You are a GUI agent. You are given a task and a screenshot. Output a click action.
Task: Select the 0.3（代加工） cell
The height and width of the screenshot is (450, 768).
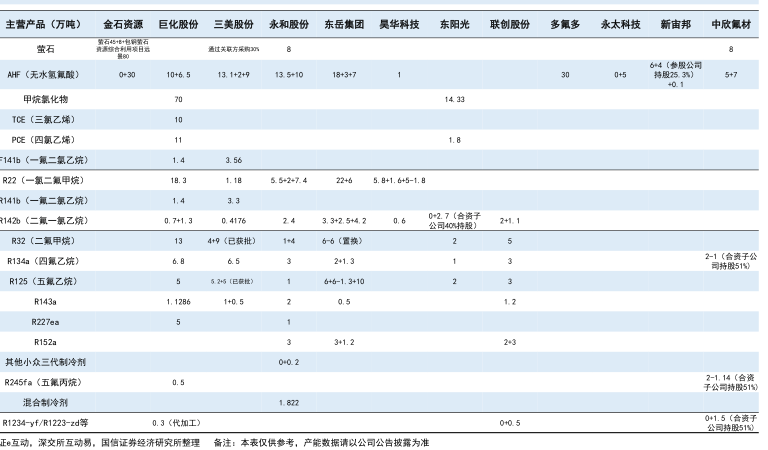click(x=178, y=422)
